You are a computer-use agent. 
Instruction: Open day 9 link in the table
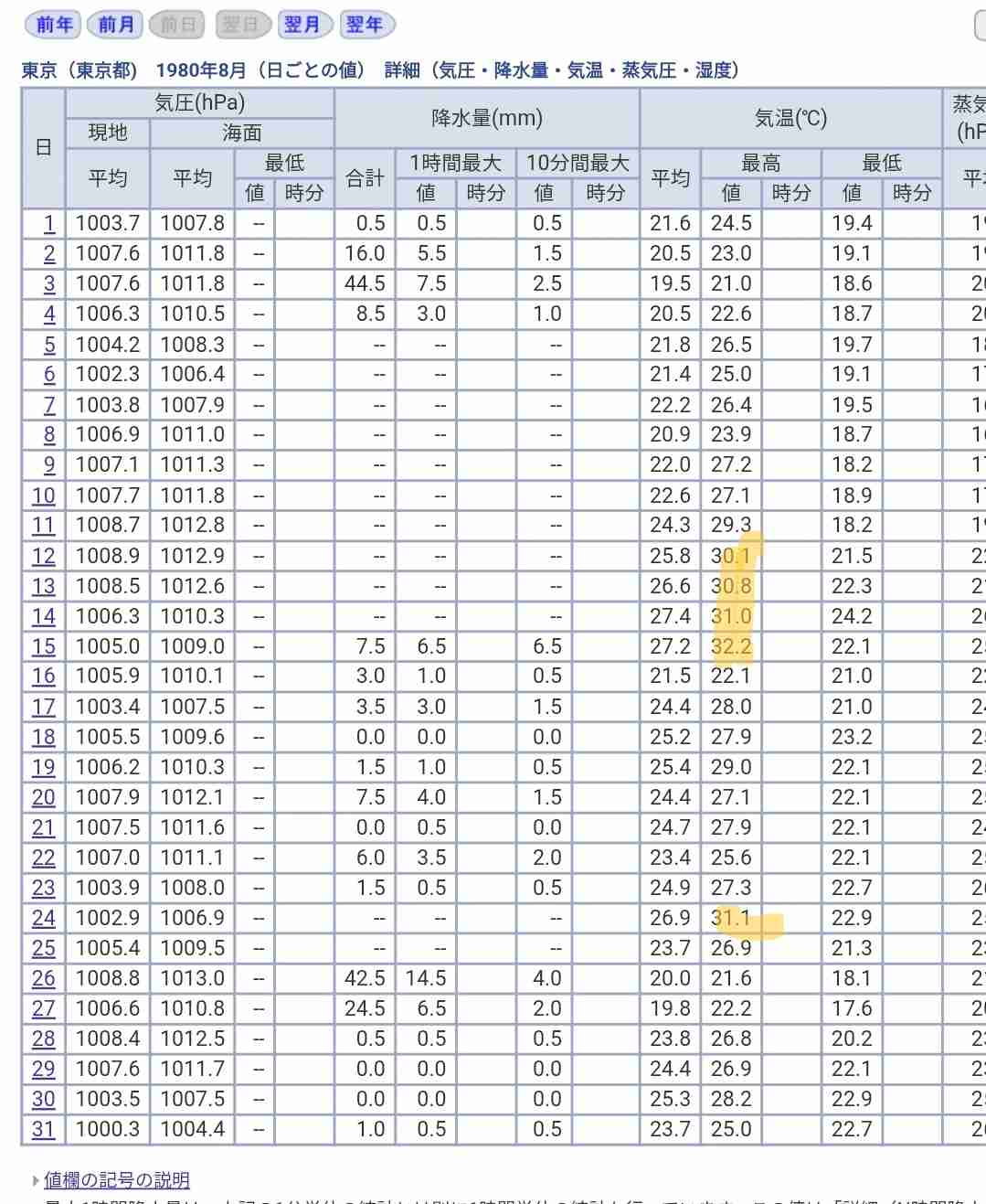coord(49,464)
